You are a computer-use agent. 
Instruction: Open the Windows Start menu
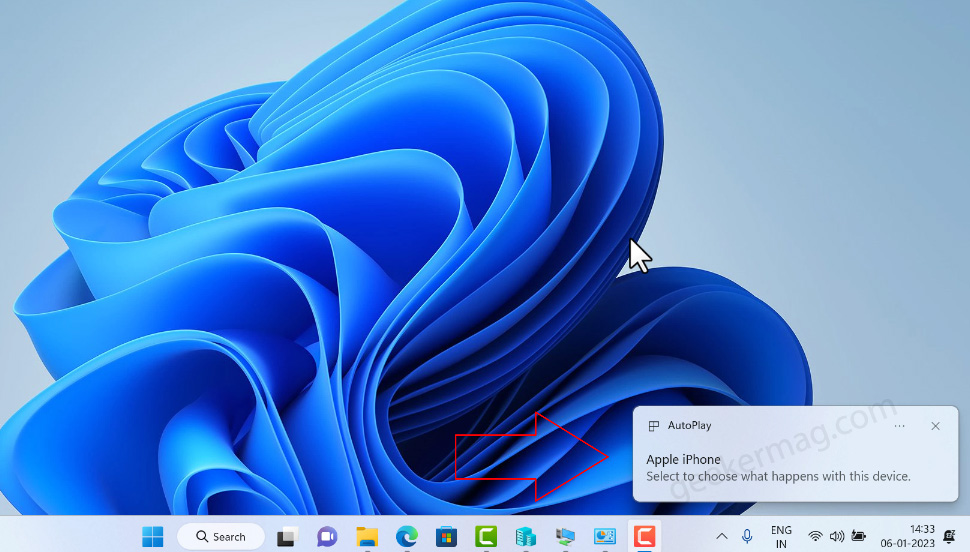click(153, 537)
